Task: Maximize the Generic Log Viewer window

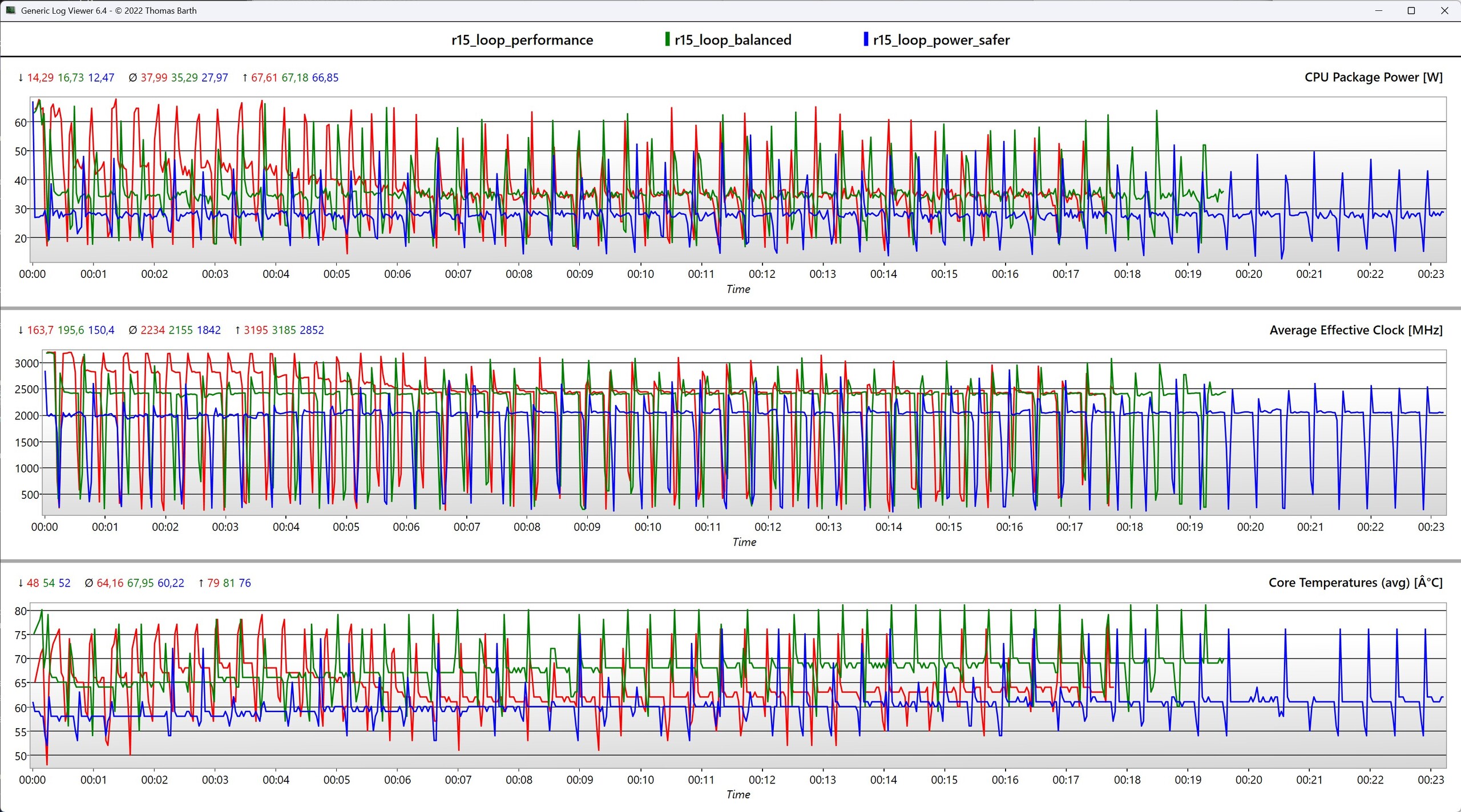Action: point(1411,11)
